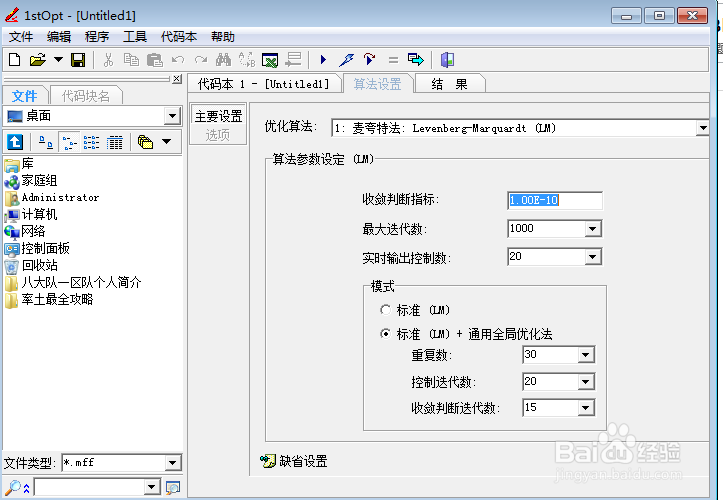
Task: Switch to 代码本 1 - [Untitled1] tab
Action: 264,84
